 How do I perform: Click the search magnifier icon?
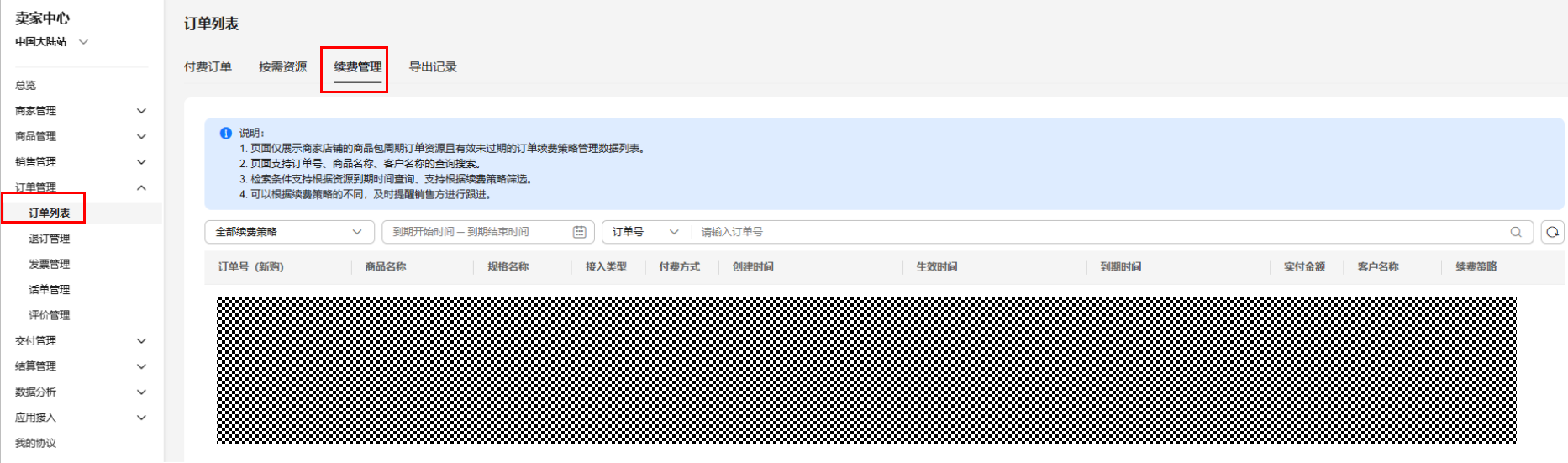click(1516, 232)
